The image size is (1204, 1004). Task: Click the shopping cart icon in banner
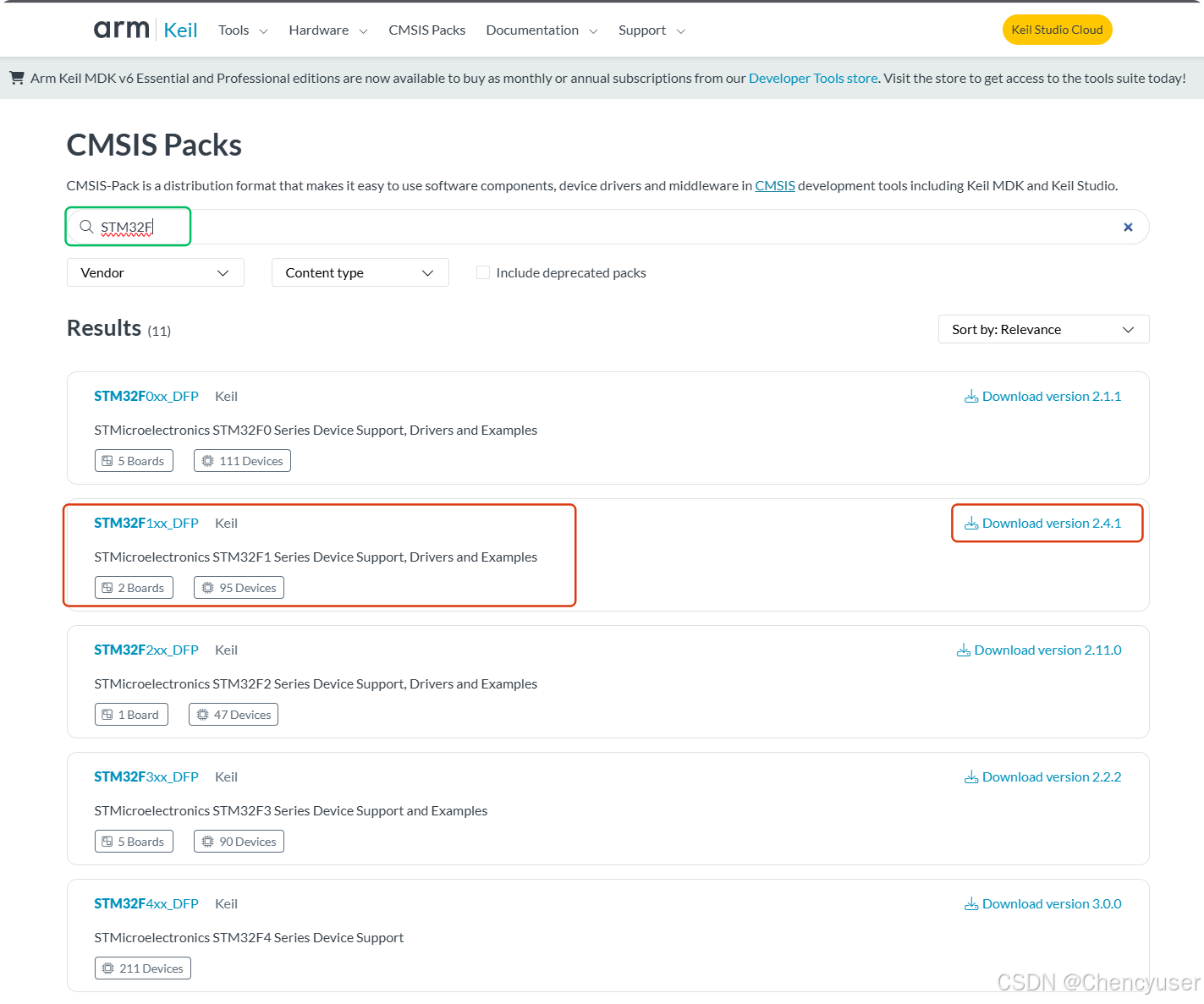click(x=17, y=78)
